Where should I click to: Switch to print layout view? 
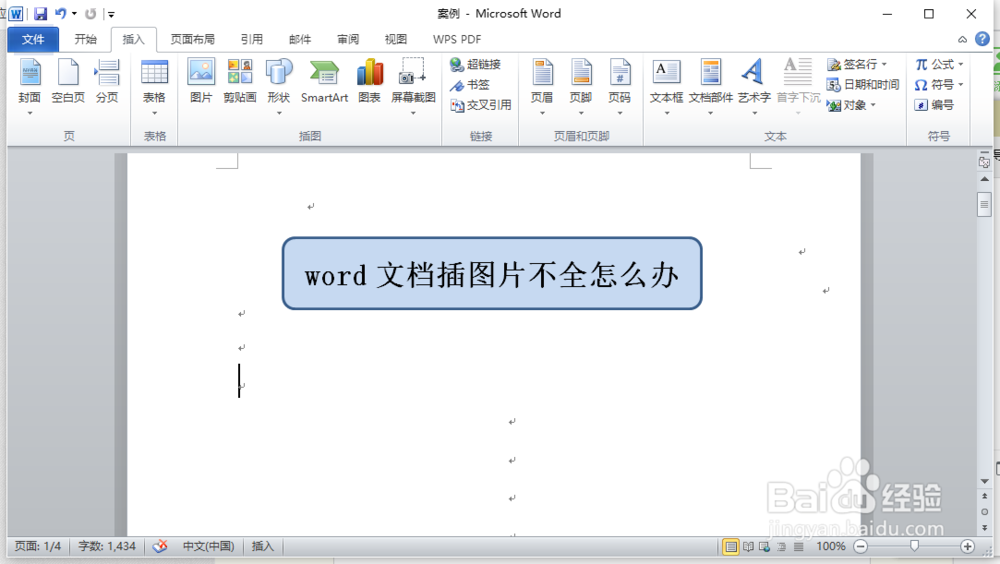pos(731,547)
